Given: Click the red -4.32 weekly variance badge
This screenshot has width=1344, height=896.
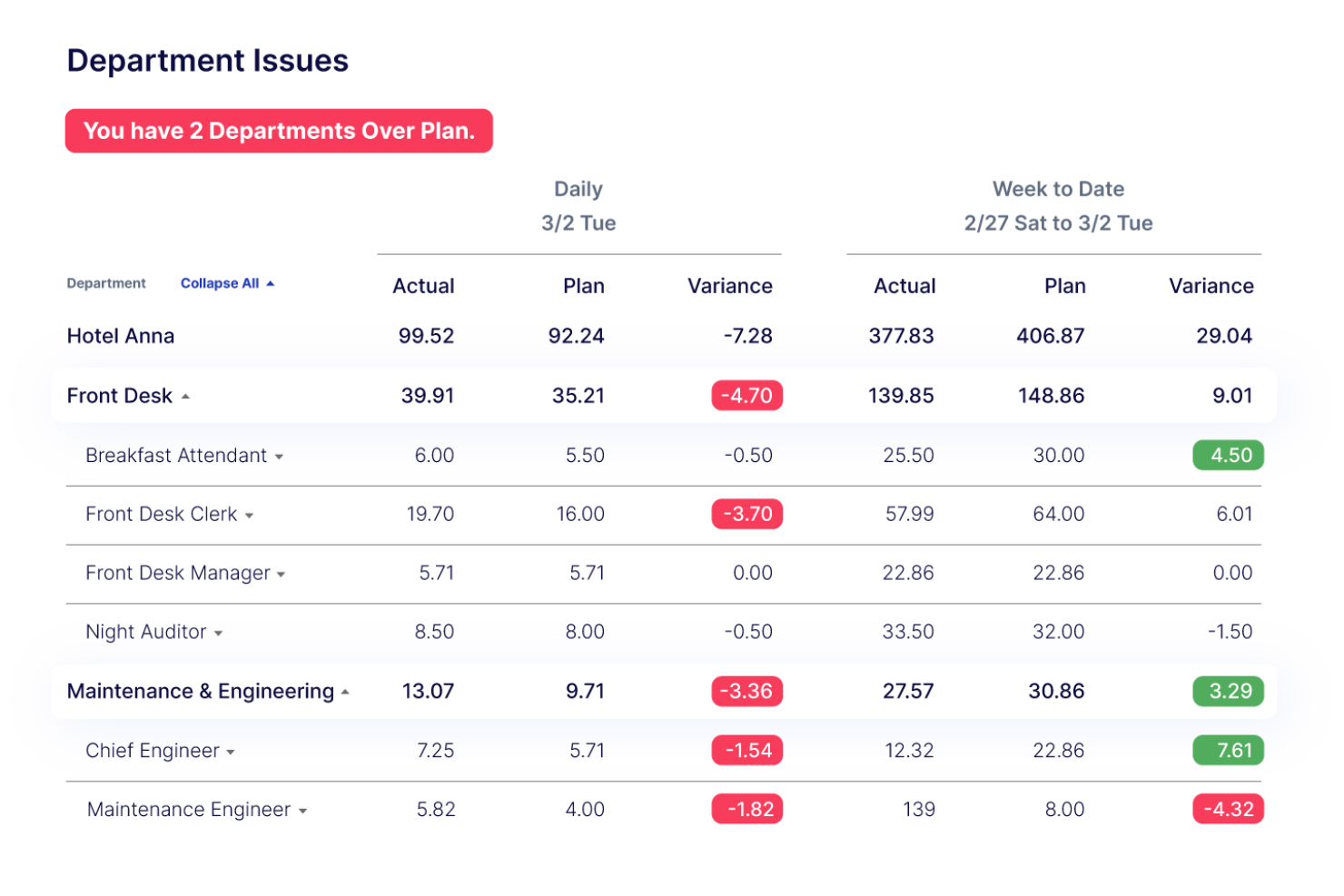Looking at the screenshot, I should pyautogui.click(x=1228, y=809).
